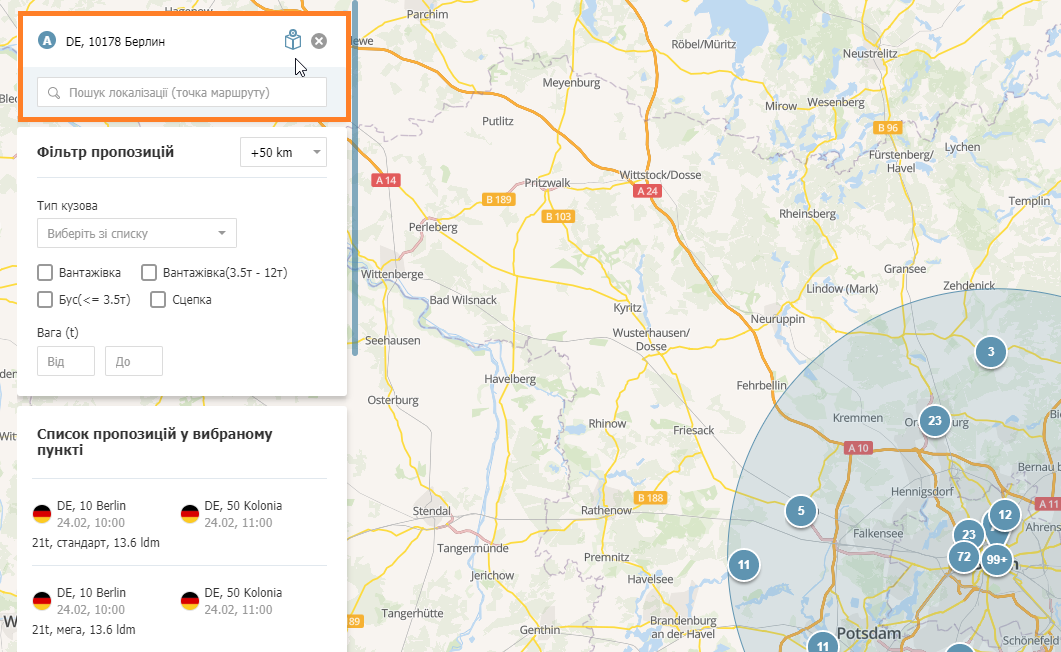
Task: Click the A 14 road sign
Action: click(x=386, y=180)
